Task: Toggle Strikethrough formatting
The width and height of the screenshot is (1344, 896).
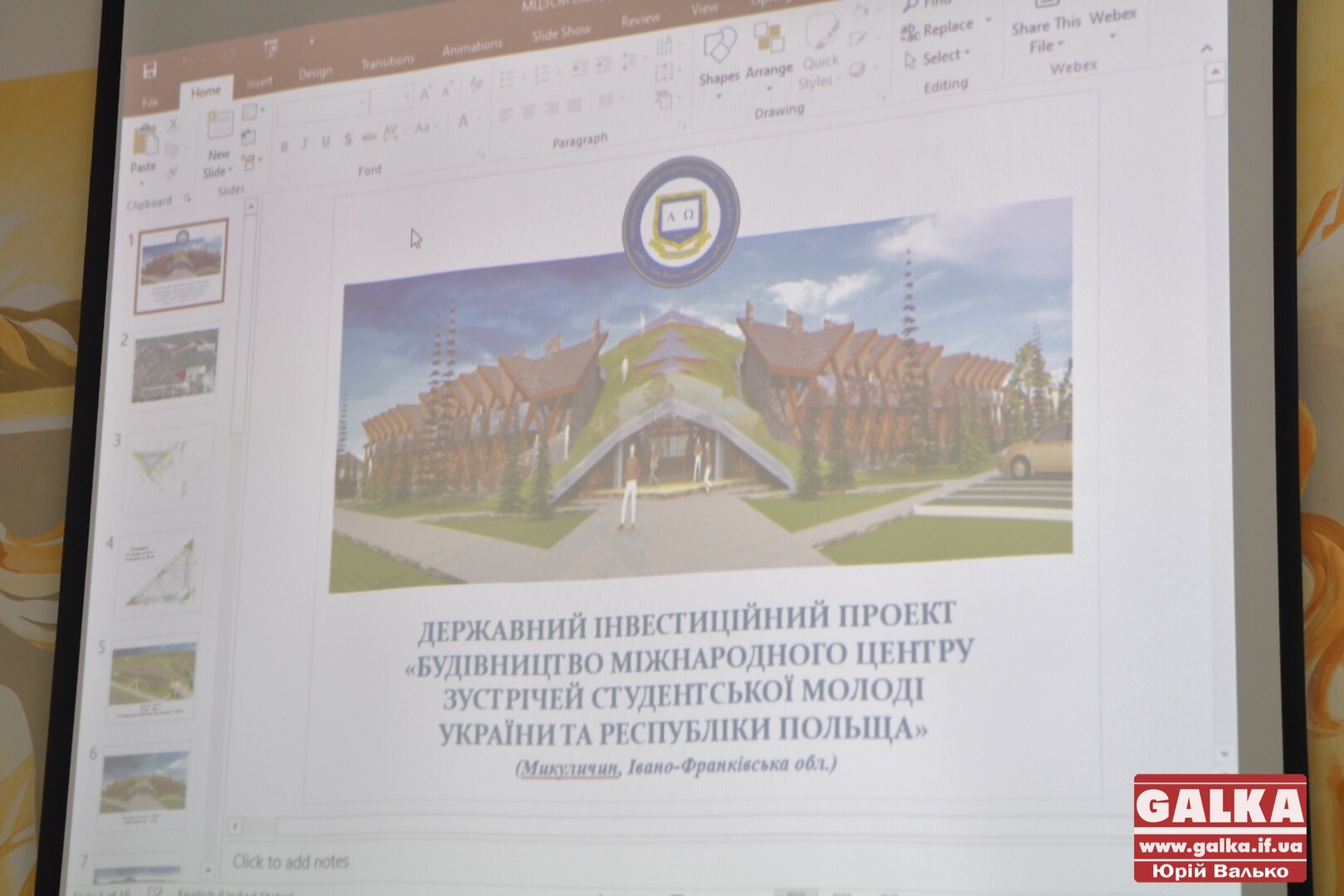Action: 369,136
